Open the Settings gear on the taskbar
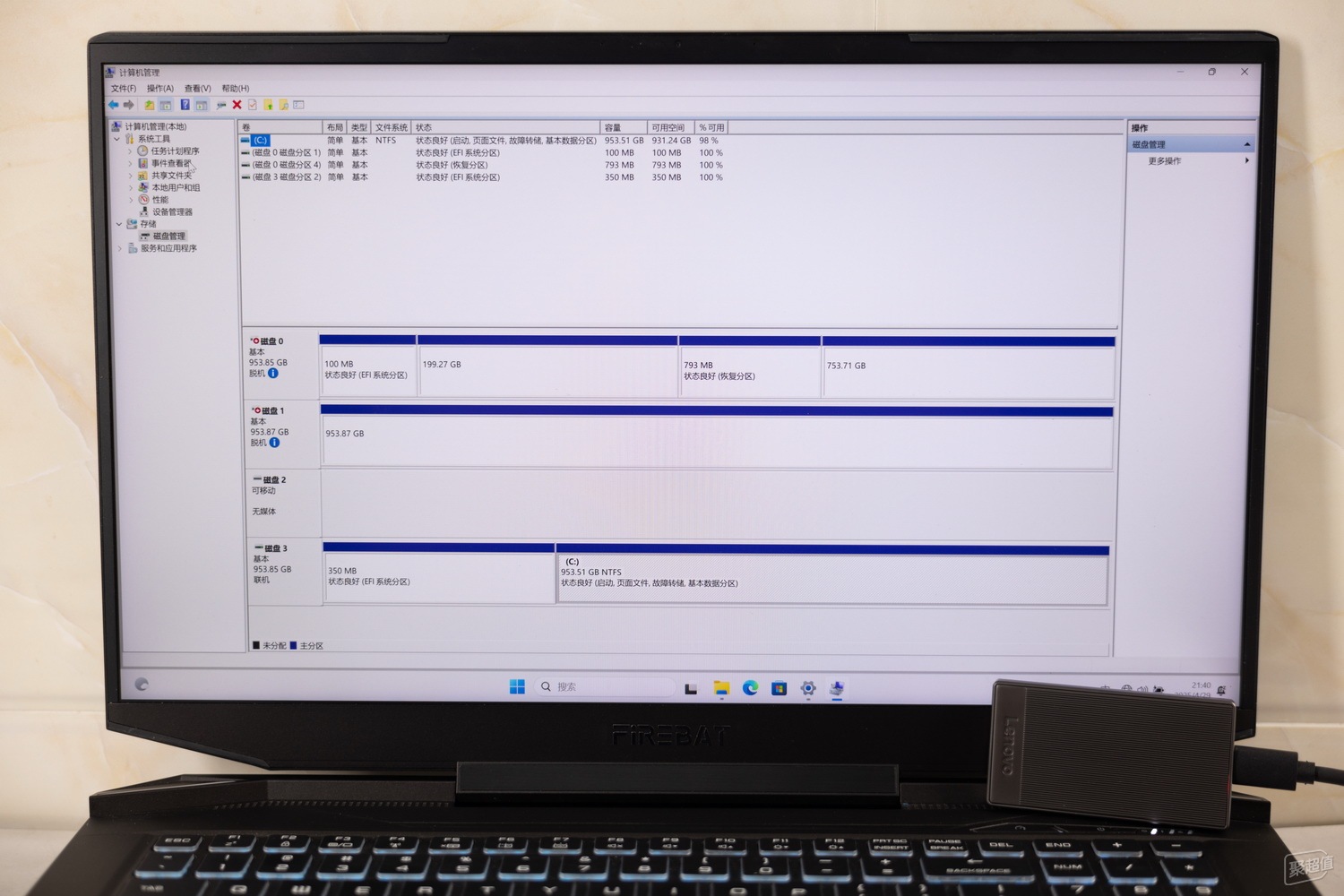 [808, 688]
